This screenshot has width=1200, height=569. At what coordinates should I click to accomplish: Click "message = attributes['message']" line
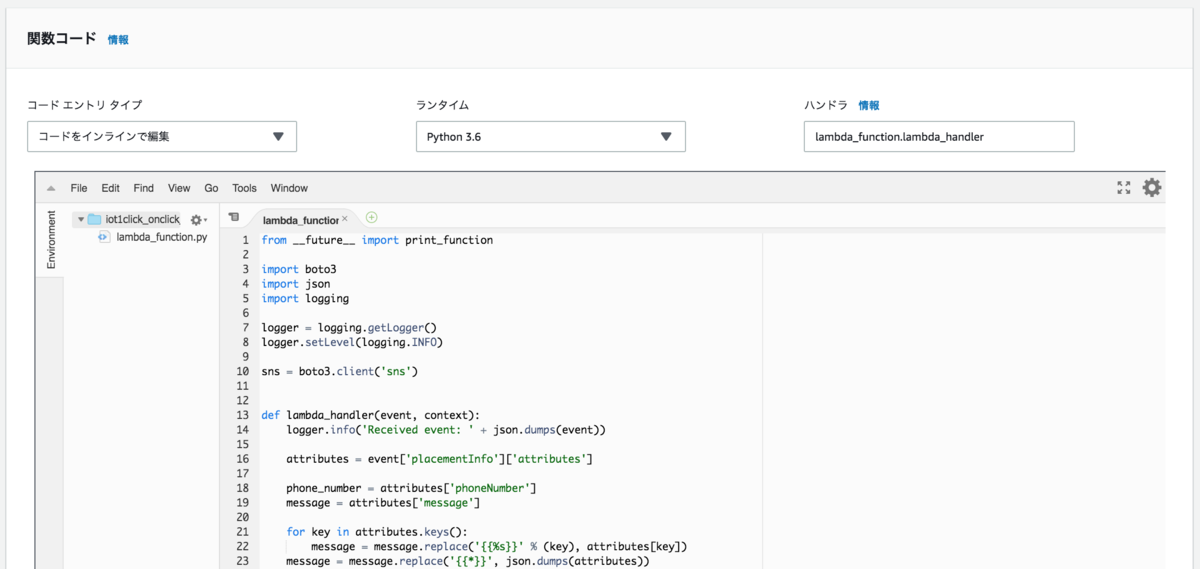383,503
